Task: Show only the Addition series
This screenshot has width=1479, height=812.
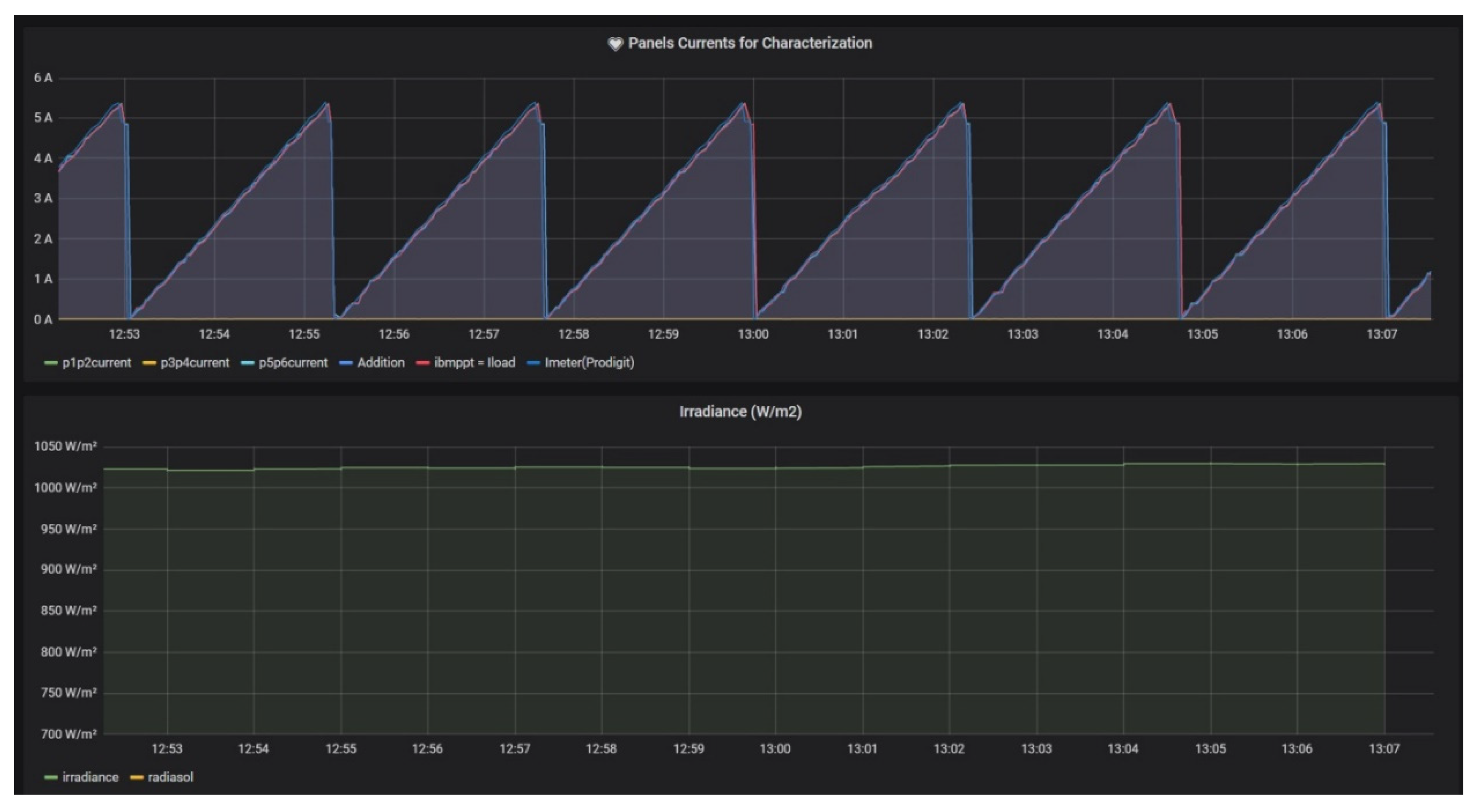Action: pos(380,363)
